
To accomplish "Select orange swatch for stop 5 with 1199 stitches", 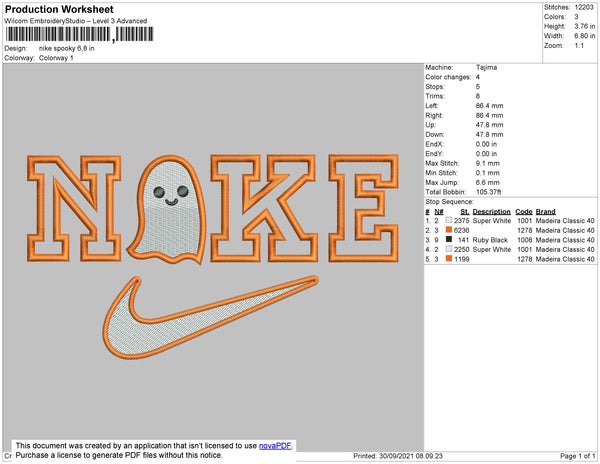I will click(x=449, y=259).
